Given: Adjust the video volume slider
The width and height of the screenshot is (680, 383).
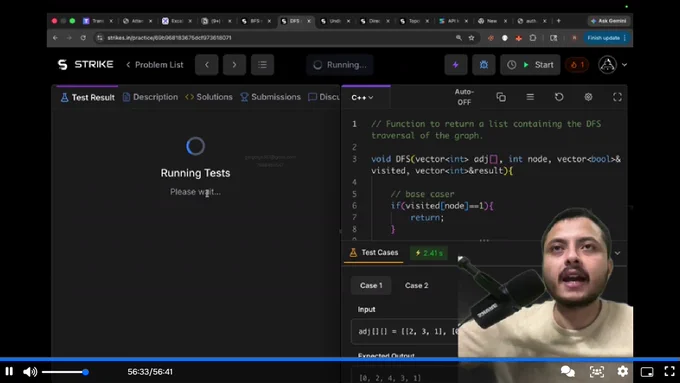Looking at the screenshot, I should tap(65, 372).
